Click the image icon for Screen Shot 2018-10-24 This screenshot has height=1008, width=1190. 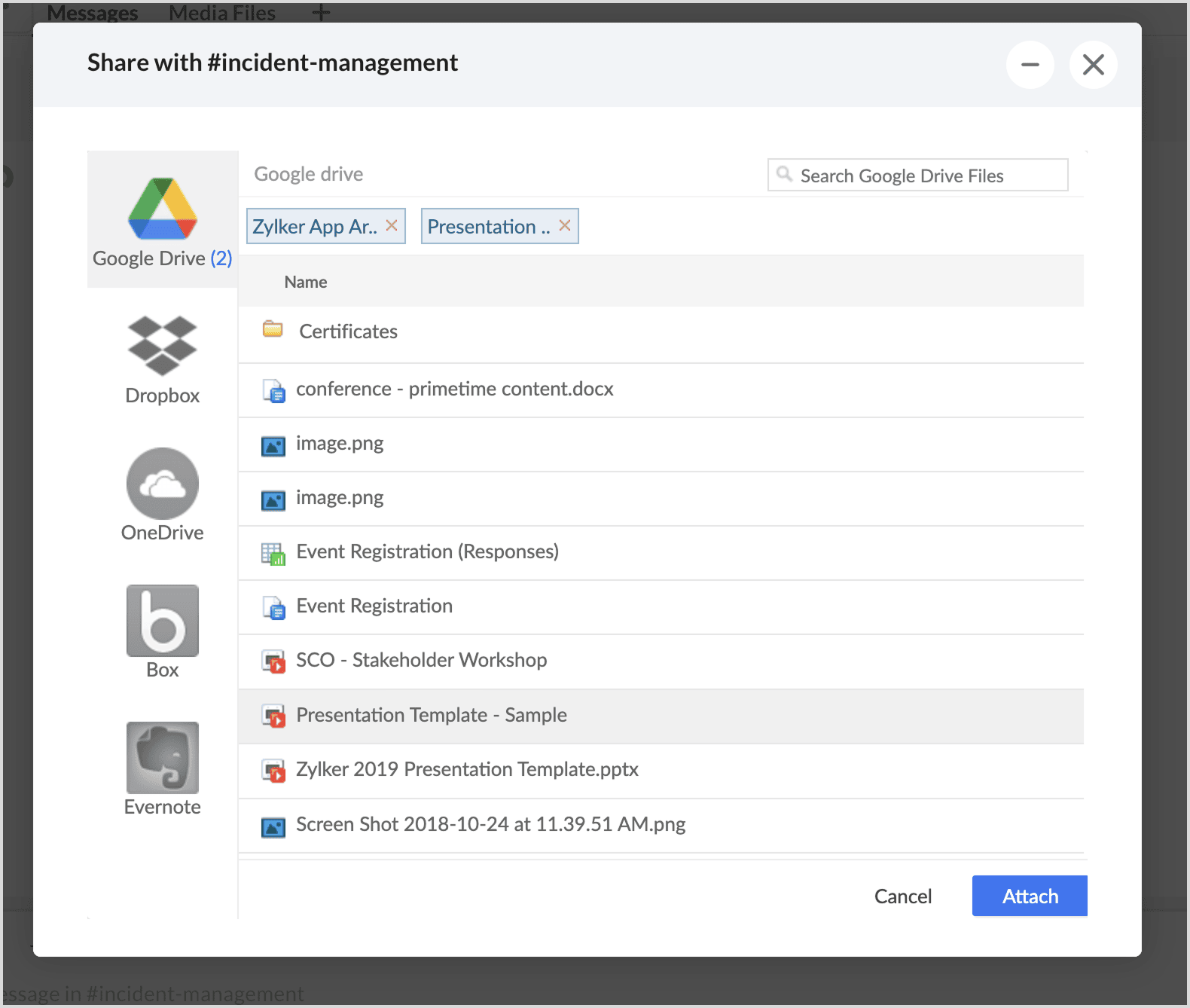pos(273,827)
